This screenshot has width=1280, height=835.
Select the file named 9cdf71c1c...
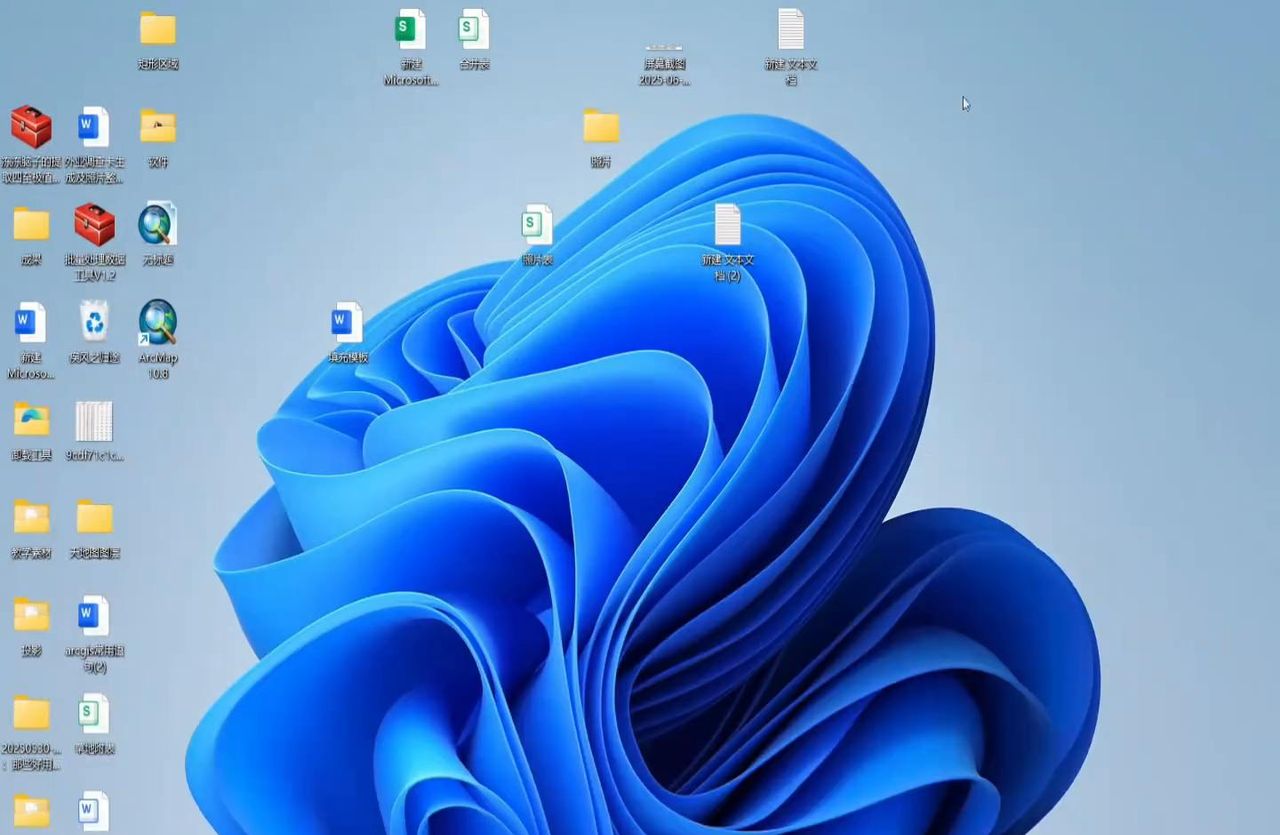pyautogui.click(x=94, y=421)
